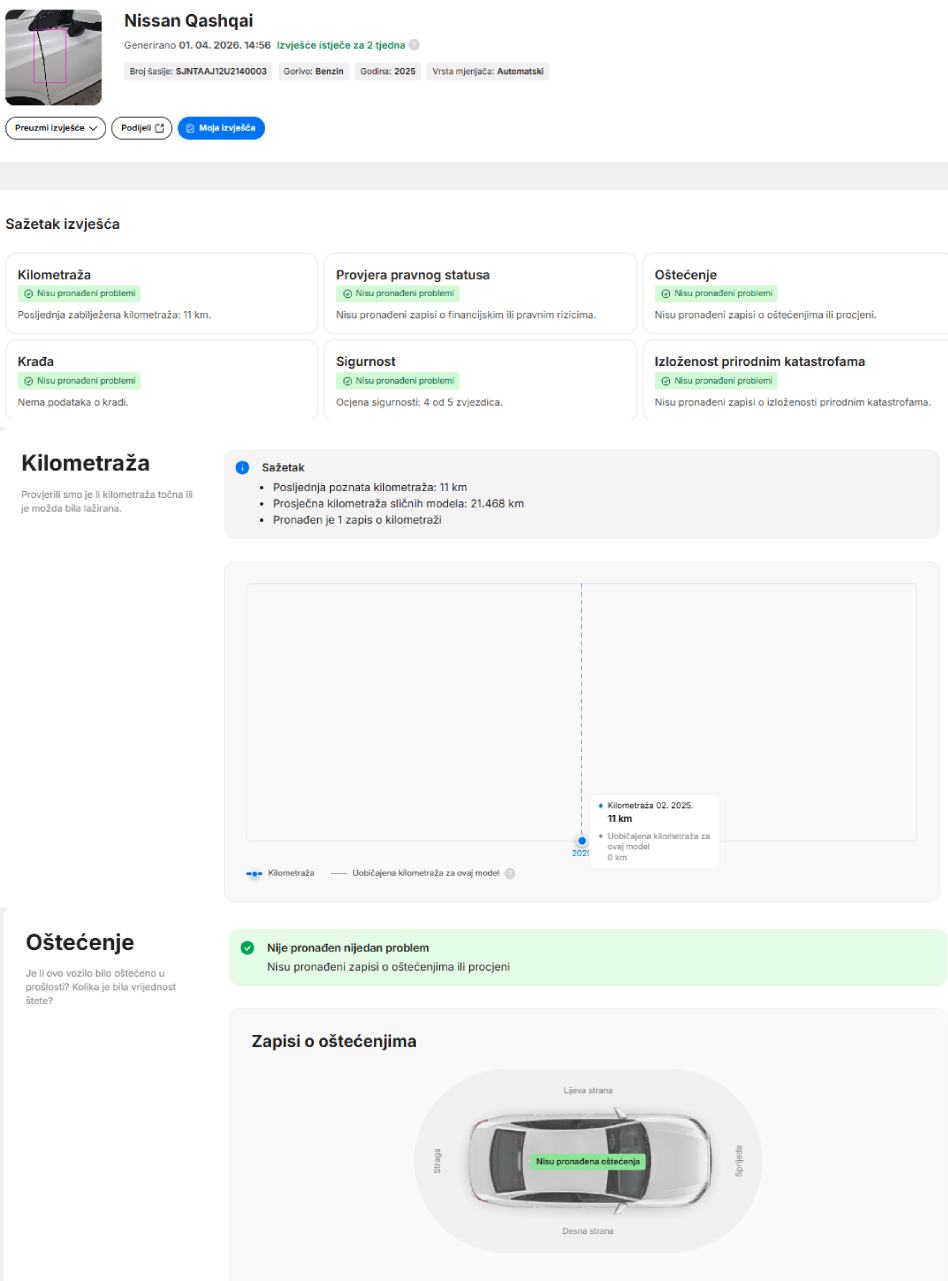Open the Preuzmi izvješće dropdown

[55, 128]
